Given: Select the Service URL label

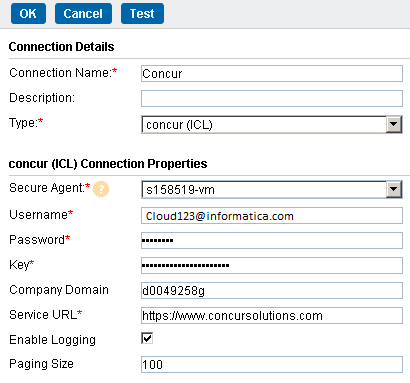Looking at the screenshot, I should pos(45,315).
